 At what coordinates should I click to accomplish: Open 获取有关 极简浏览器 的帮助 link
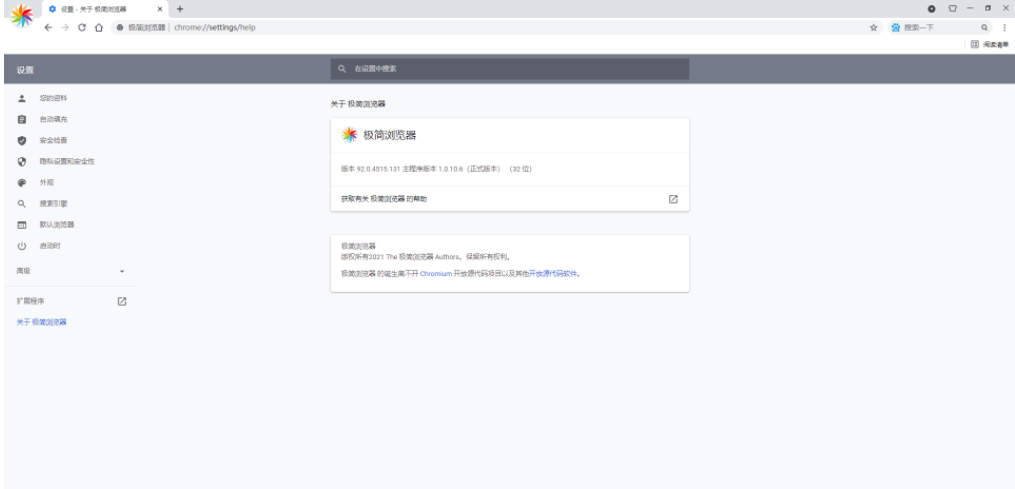coord(509,199)
